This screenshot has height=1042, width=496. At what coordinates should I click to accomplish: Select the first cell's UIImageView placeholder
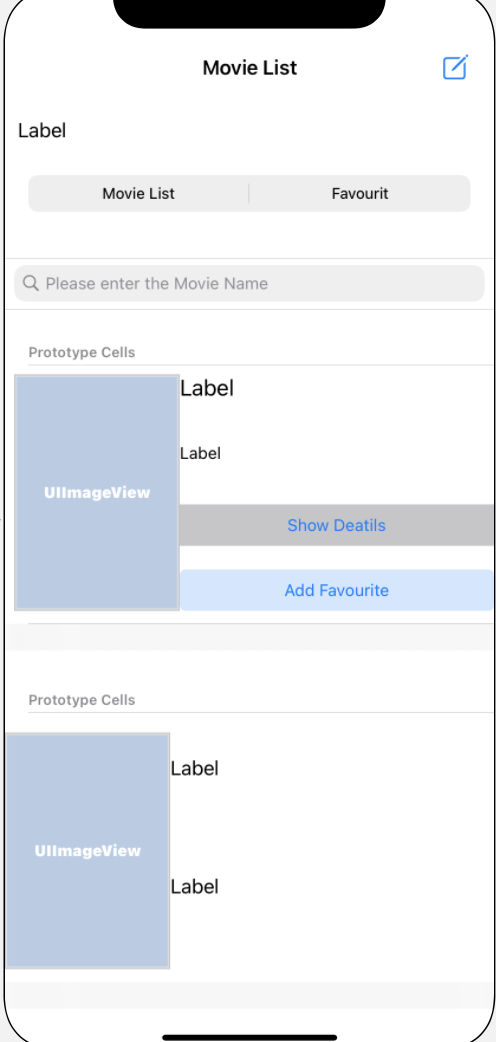[x=97, y=492]
